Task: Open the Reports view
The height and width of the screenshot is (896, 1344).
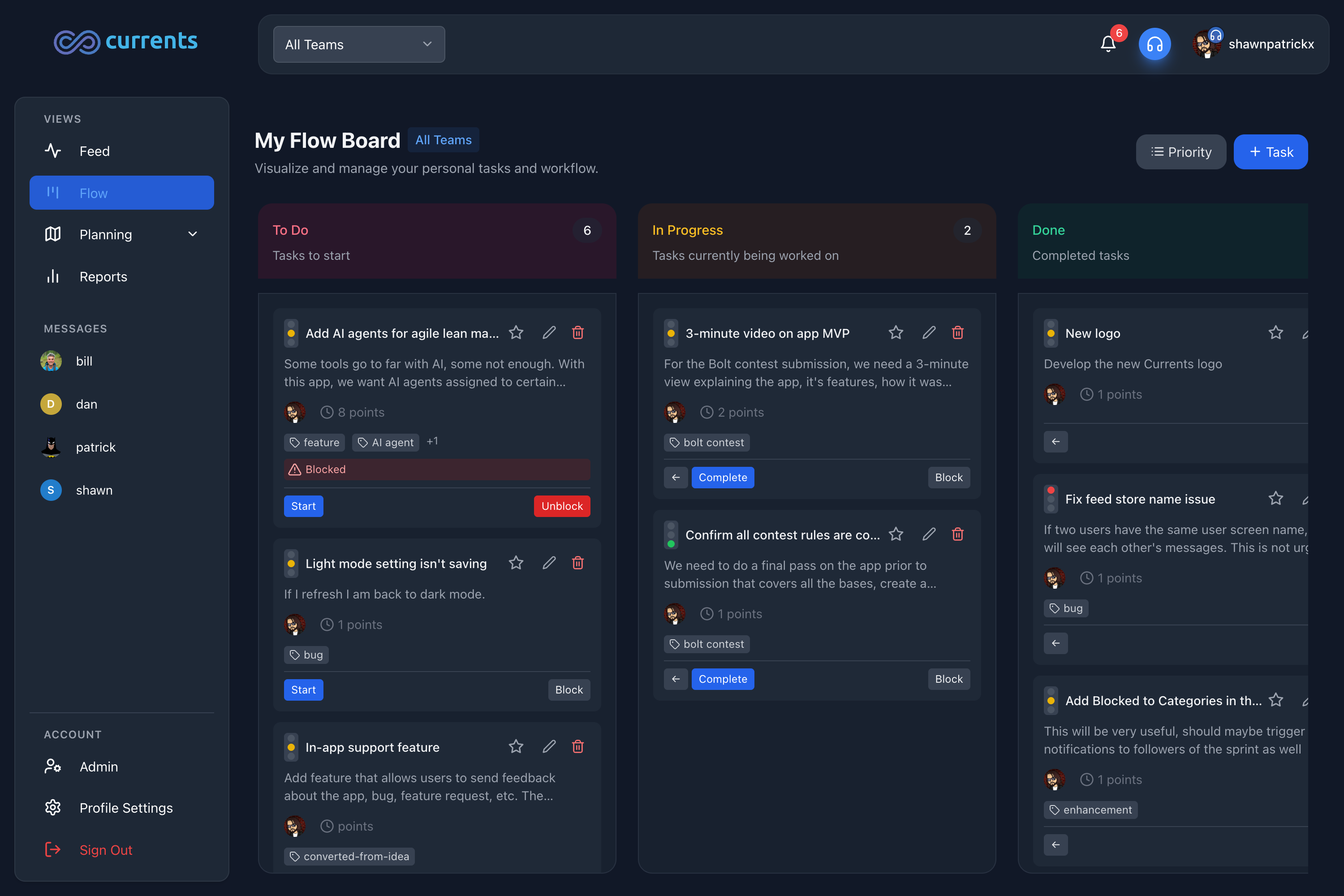Action: tap(103, 276)
